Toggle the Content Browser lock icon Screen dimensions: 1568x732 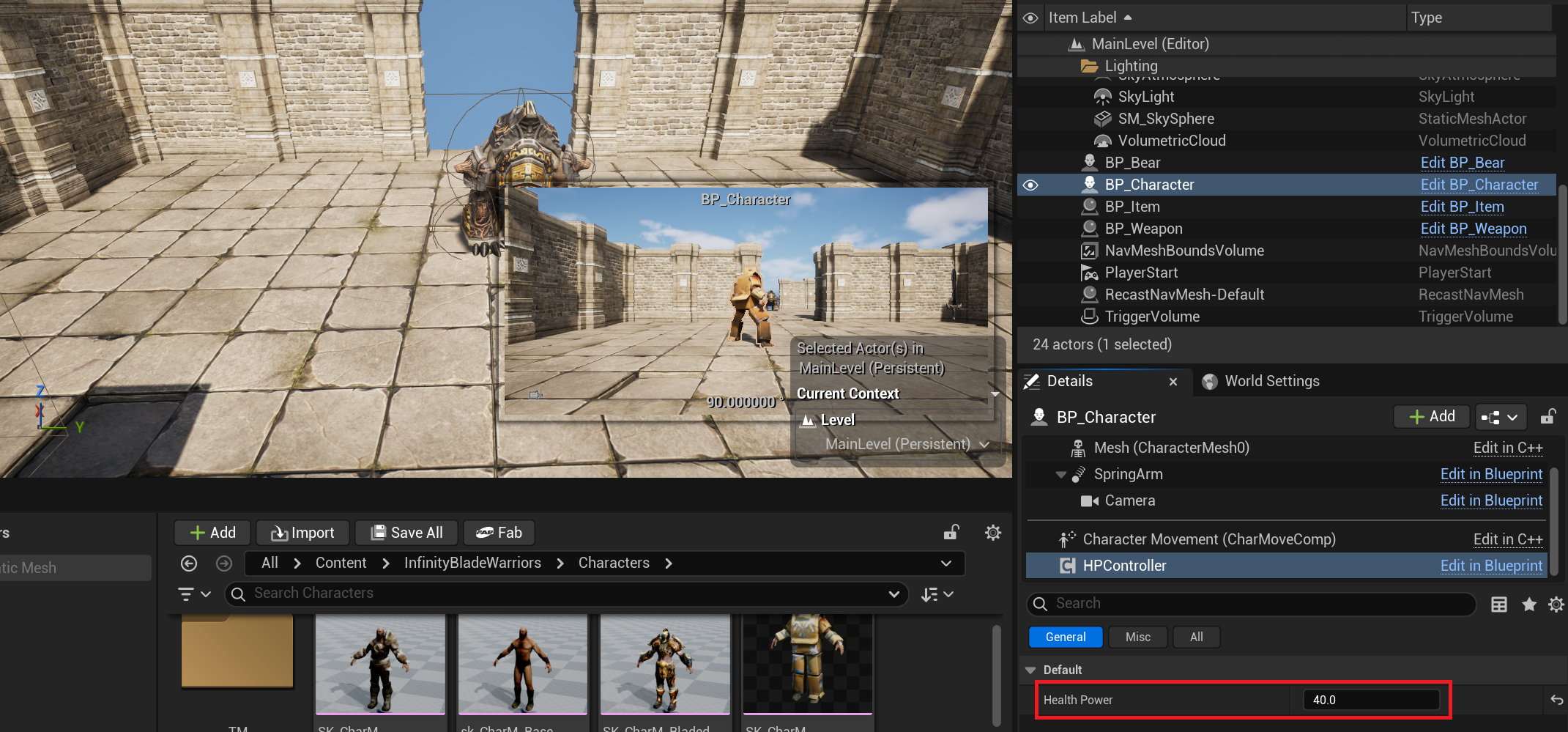(x=951, y=533)
